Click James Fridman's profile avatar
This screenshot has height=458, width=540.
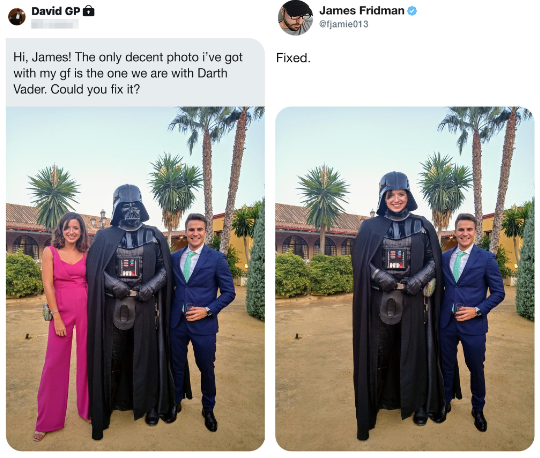[295, 18]
